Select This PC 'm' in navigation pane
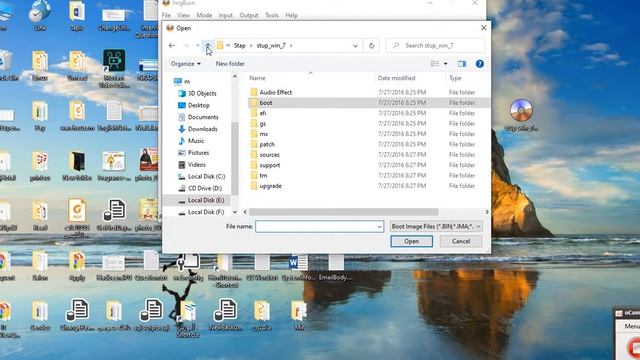This screenshot has height=360, width=640. coord(182,81)
